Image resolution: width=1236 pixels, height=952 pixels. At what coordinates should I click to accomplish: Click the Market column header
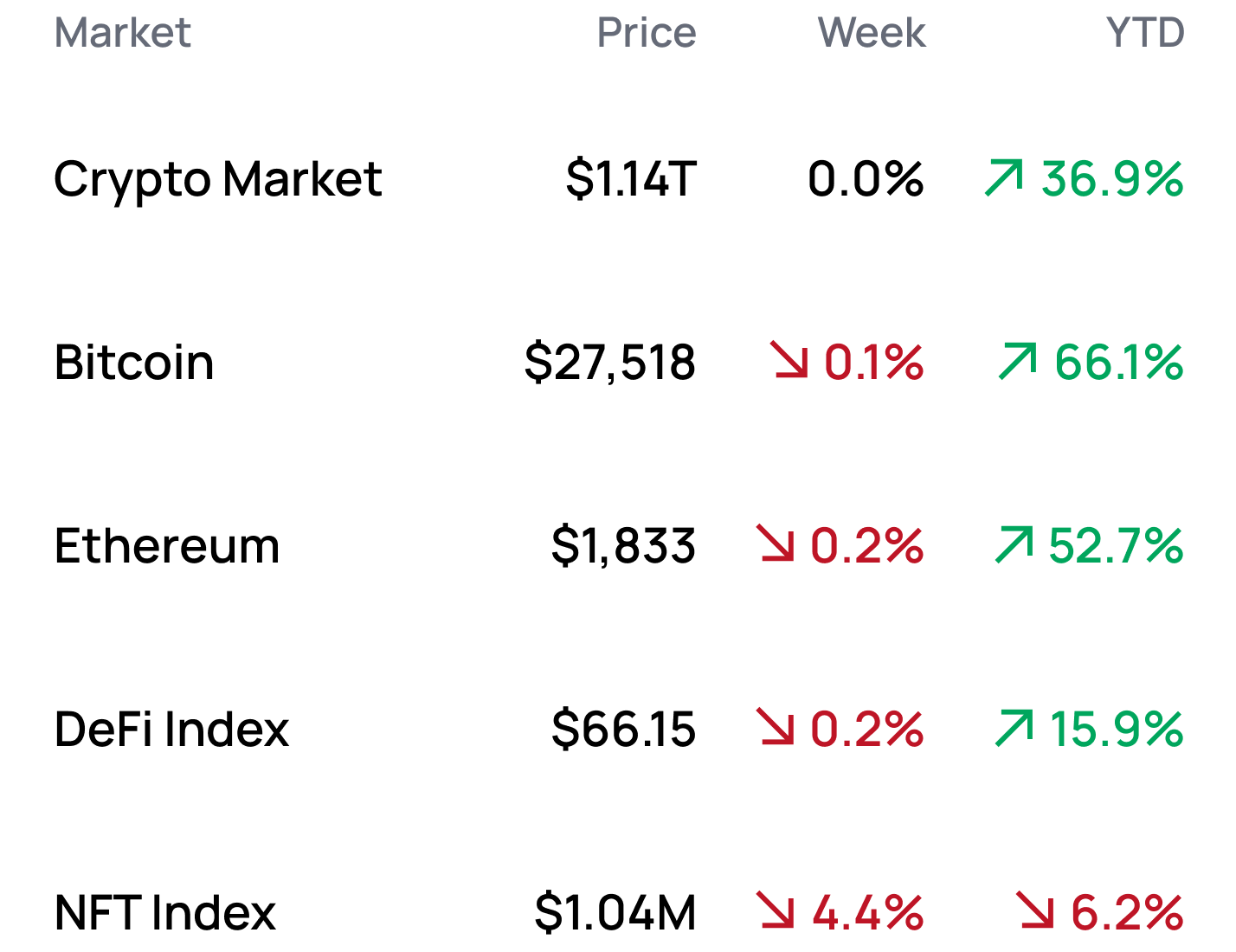[x=122, y=33]
